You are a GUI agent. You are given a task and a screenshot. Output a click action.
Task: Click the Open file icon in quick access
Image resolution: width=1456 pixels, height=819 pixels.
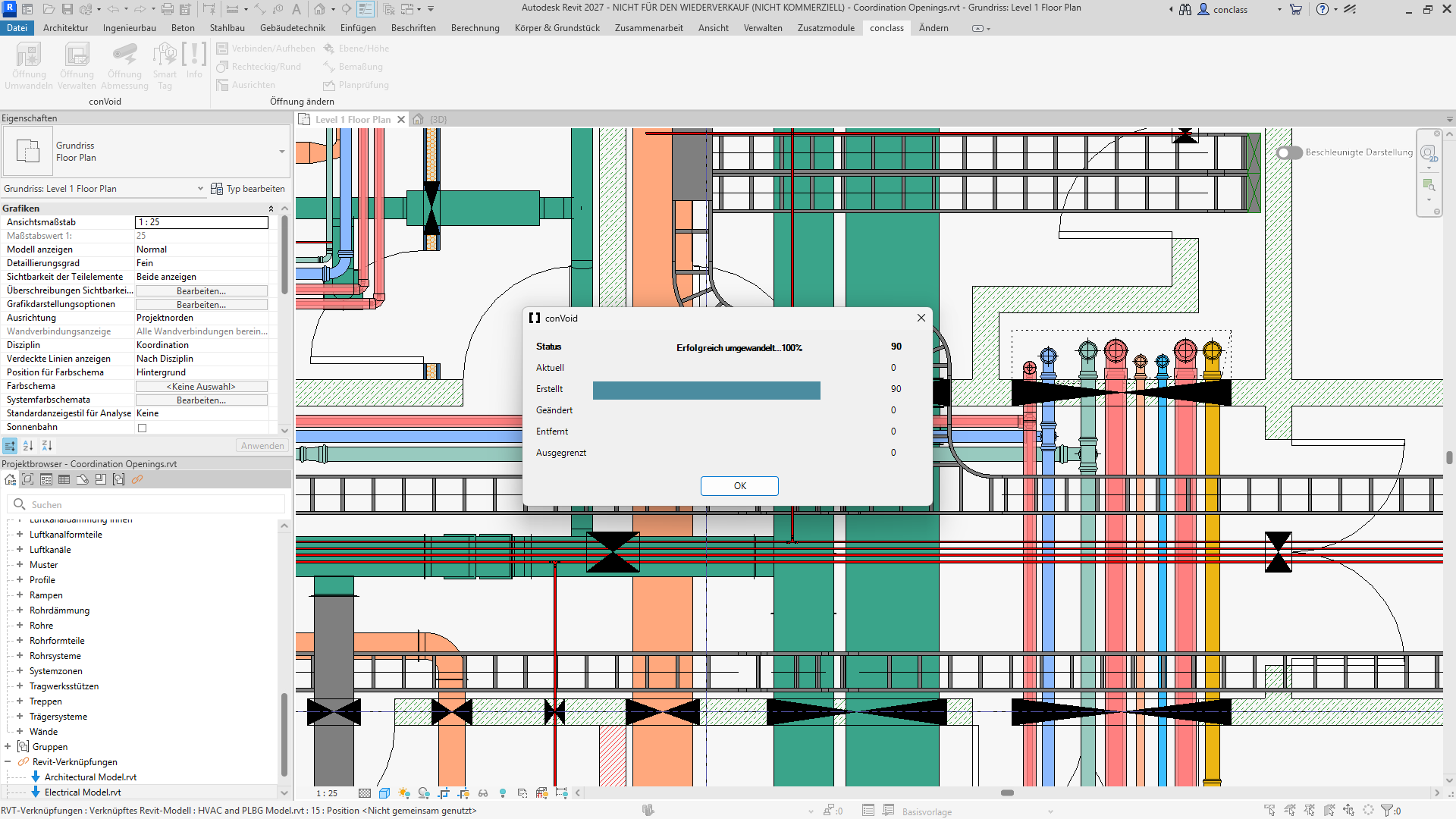pos(49,9)
